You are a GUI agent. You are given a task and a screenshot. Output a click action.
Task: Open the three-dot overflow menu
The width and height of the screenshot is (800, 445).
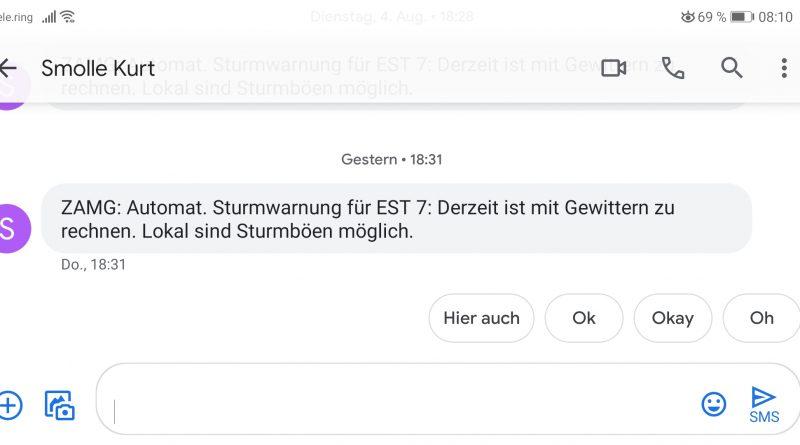(784, 68)
